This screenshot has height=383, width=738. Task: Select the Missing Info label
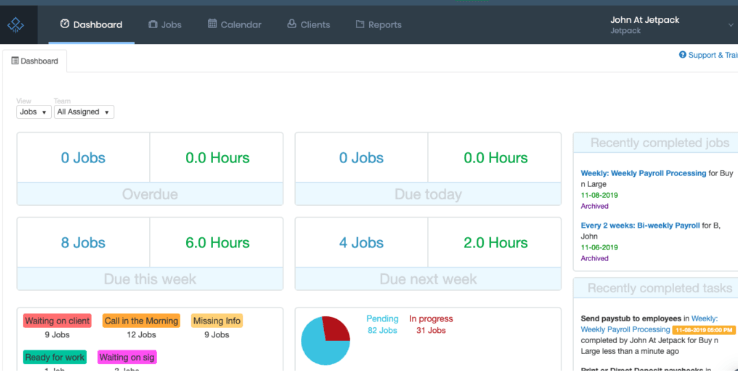pos(217,321)
